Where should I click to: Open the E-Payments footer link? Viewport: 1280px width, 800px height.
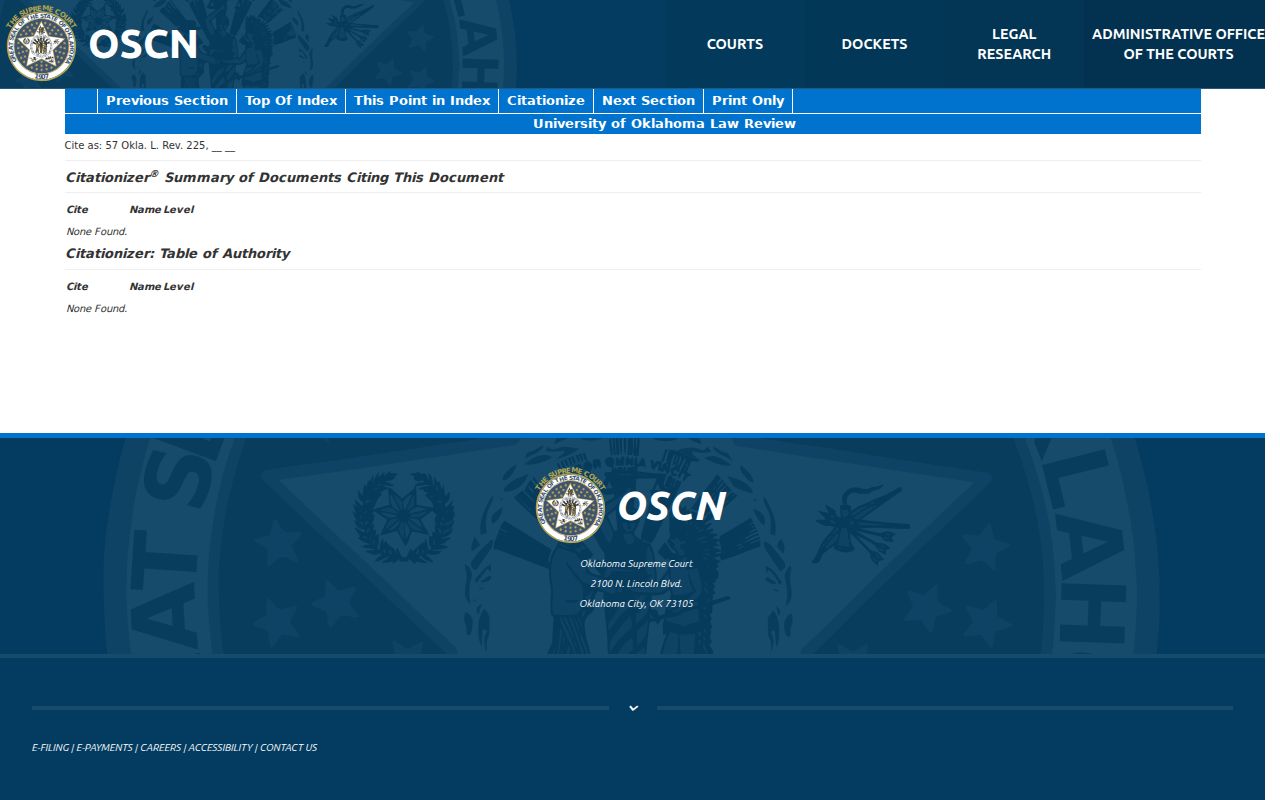point(104,748)
